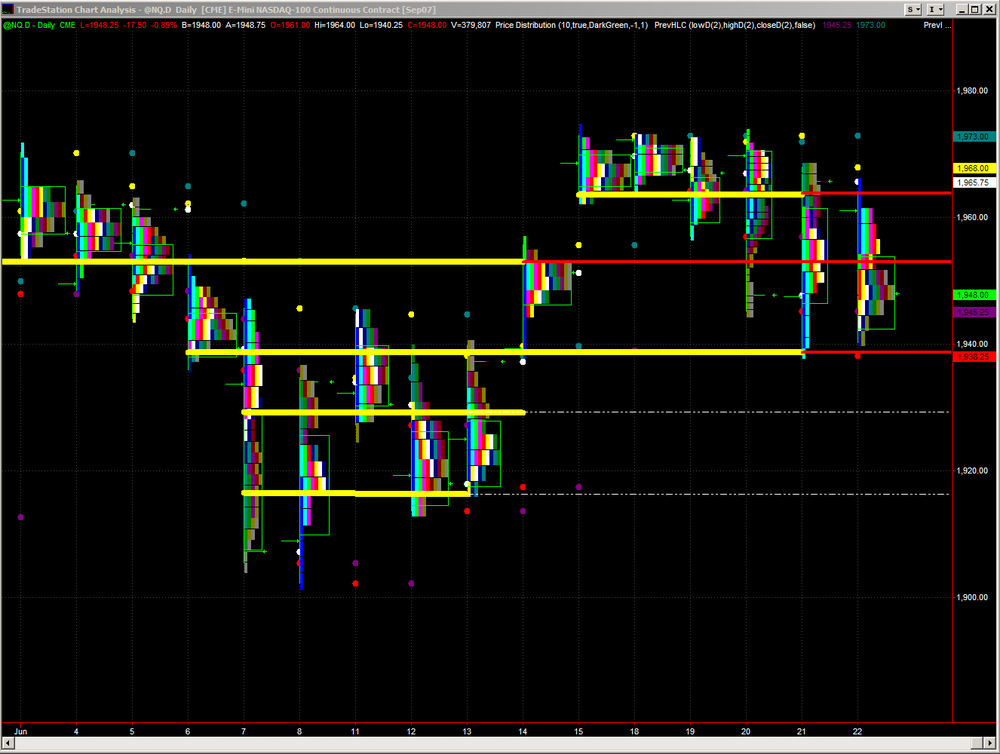Click the purple 1,945.25 price axis marker
This screenshot has height=754, width=1000.
pyautogui.click(x=974, y=312)
